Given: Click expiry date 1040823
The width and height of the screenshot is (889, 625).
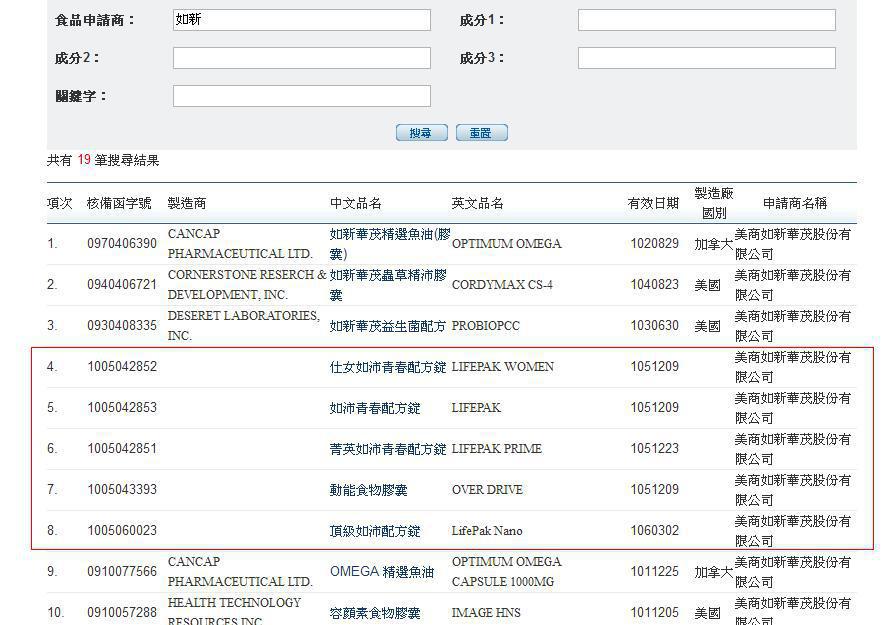Looking at the screenshot, I should click(x=654, y=284).
